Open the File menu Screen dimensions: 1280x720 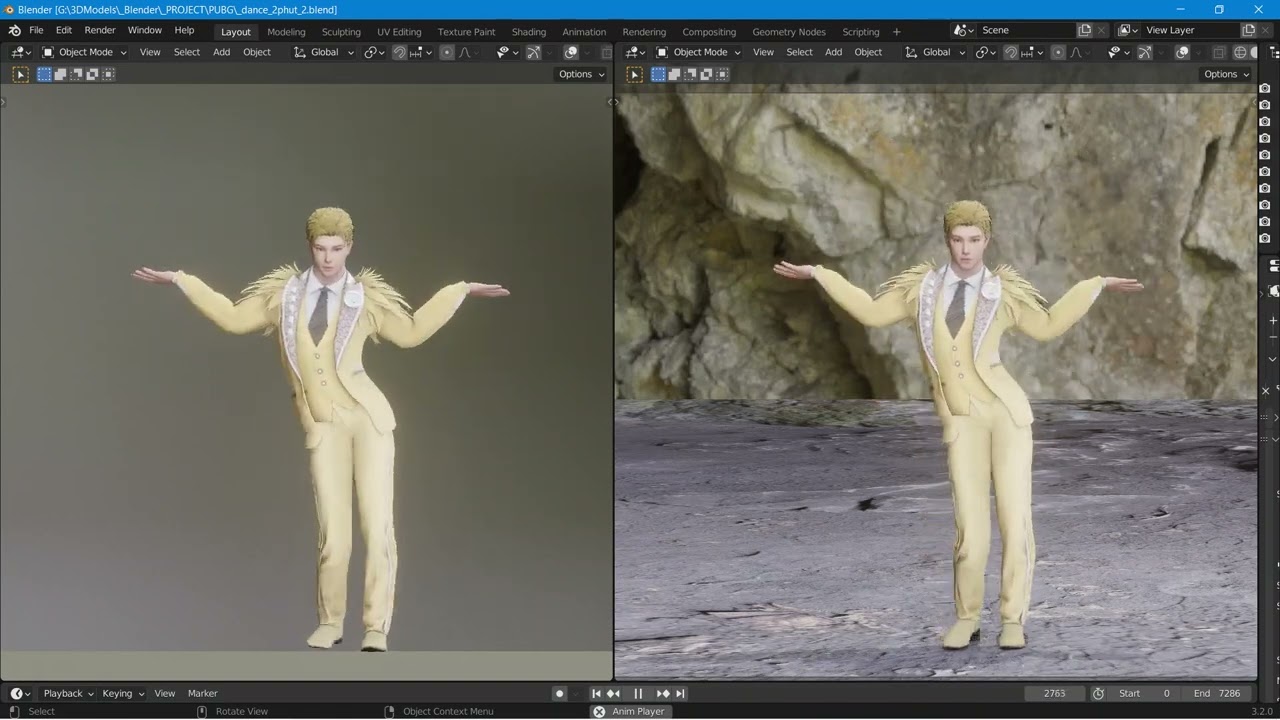click(36, 31)
